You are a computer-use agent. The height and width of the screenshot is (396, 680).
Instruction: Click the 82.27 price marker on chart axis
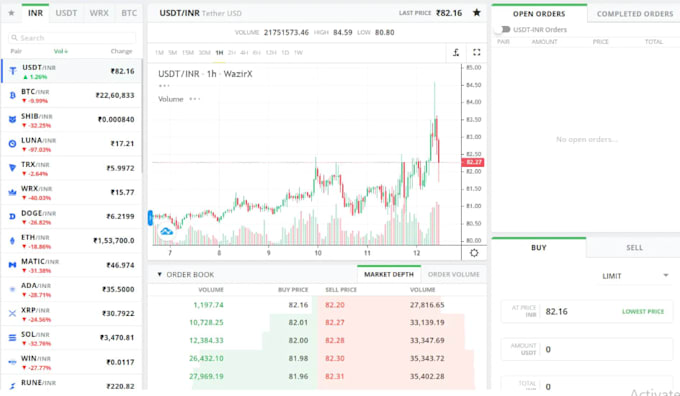tap(473, 162)
